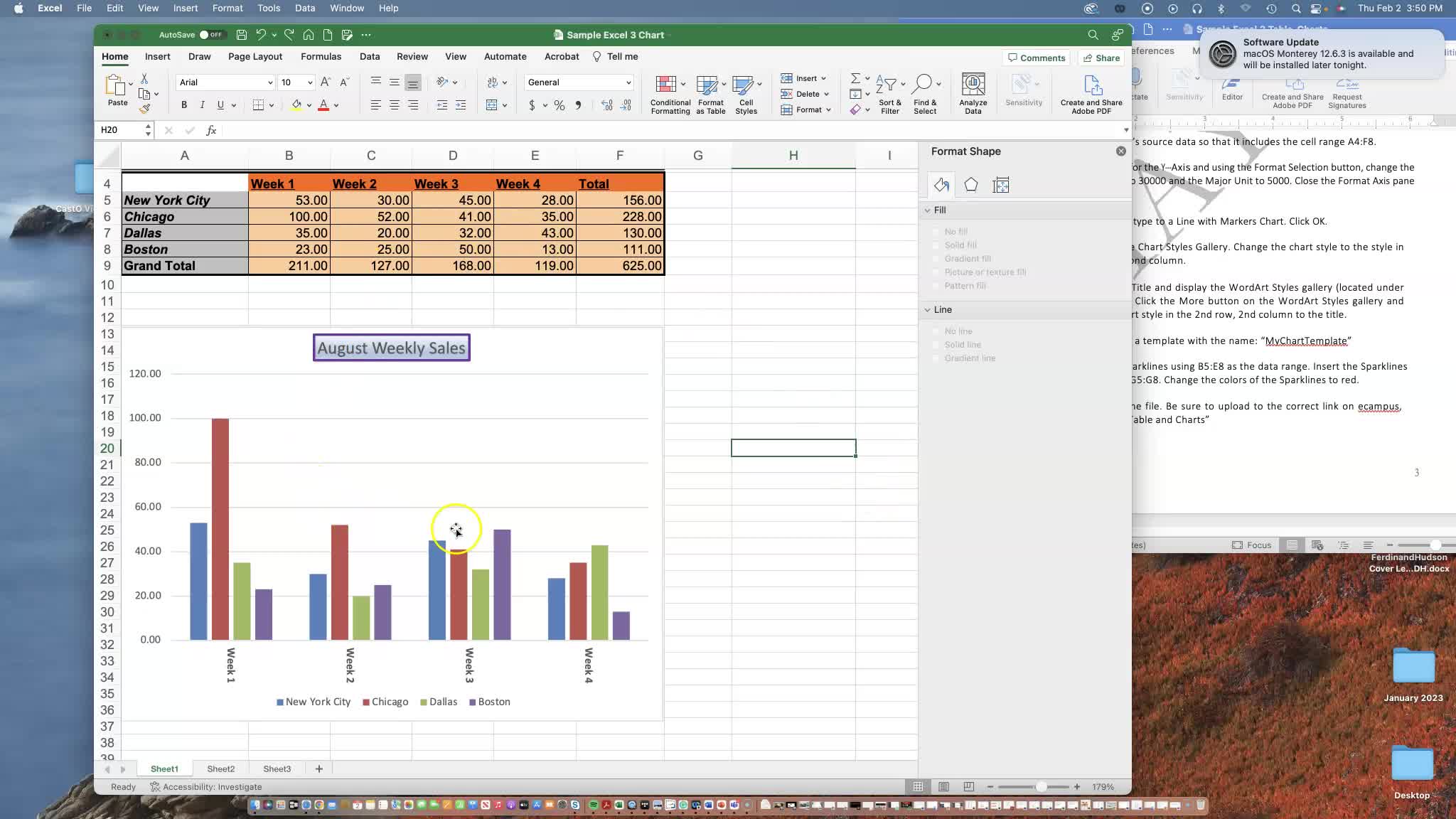Viewport: 1456px width, 819px height.
Task: Apply Percent Style to number
Action: tap(560, 105)
